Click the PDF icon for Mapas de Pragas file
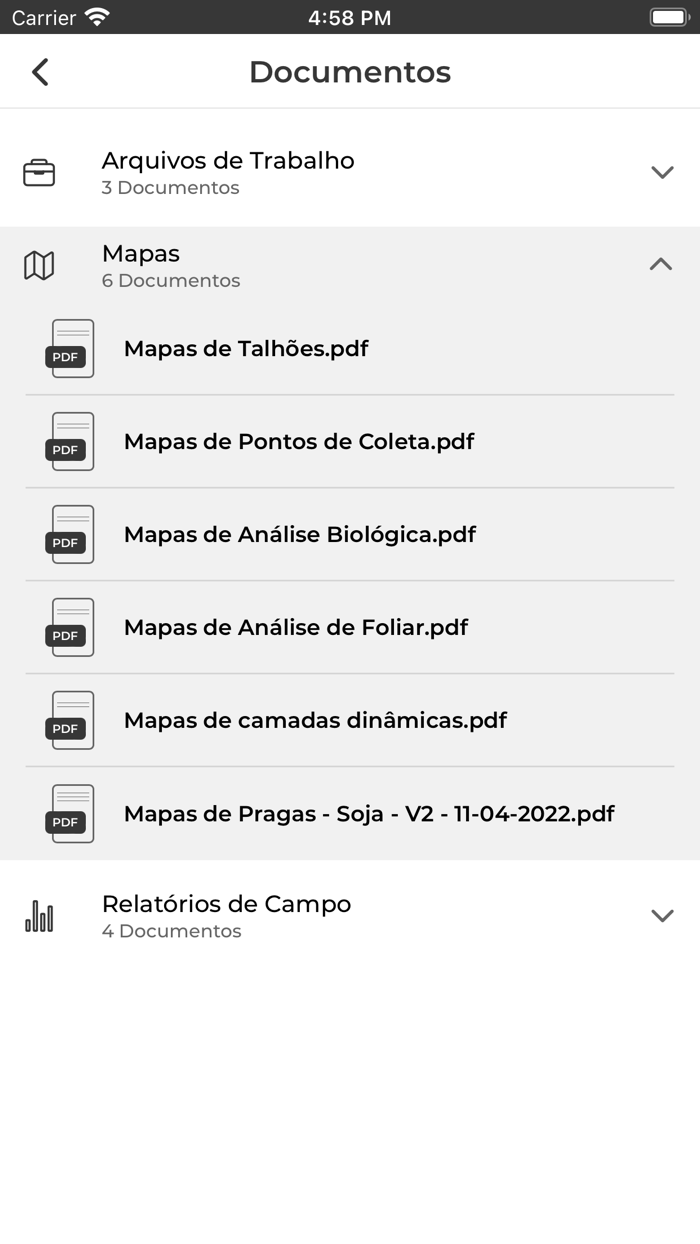700x1244 pixels. pyautogui.click(x=69, y=813)
